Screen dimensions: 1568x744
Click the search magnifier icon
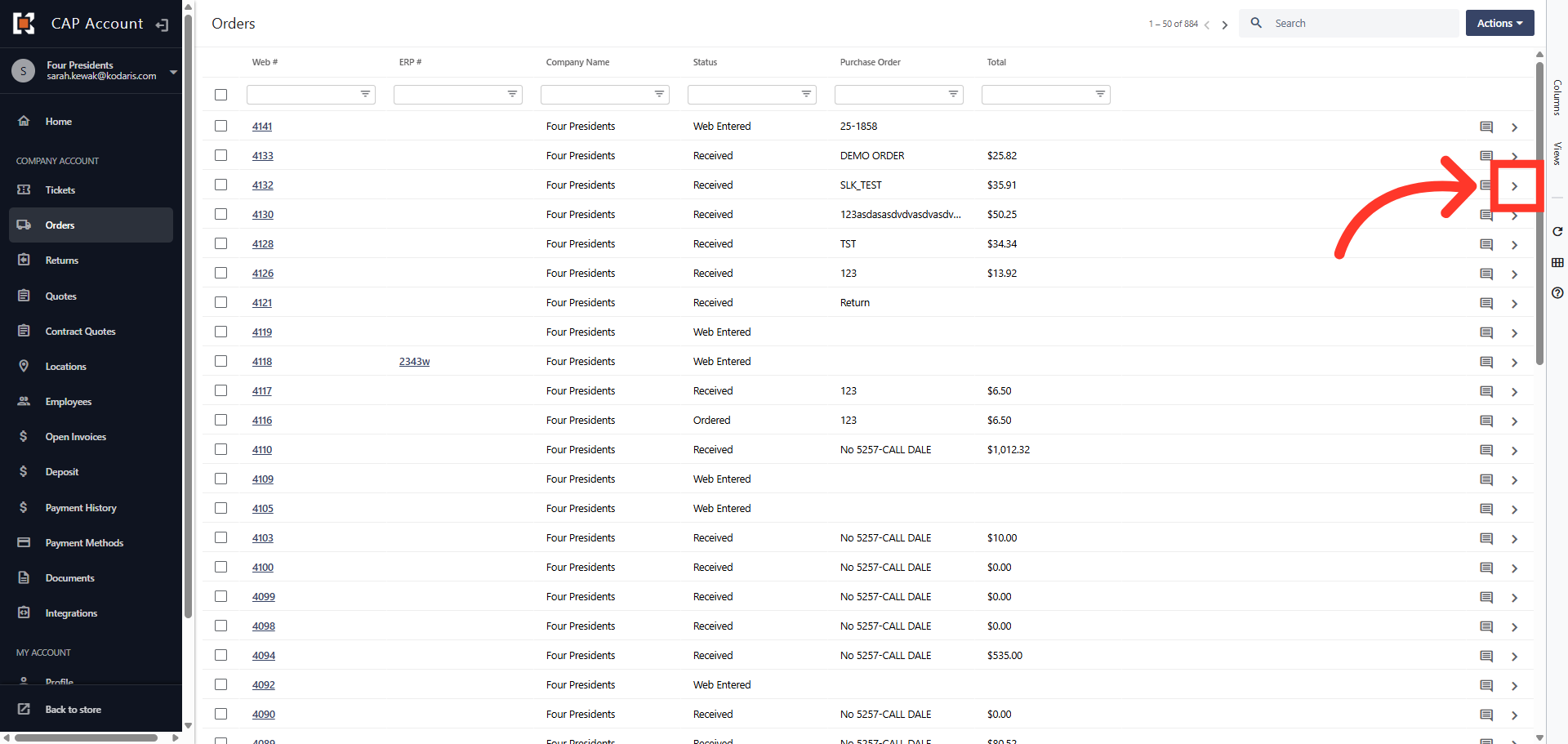pyautogui.click(x=1256, y=23)
